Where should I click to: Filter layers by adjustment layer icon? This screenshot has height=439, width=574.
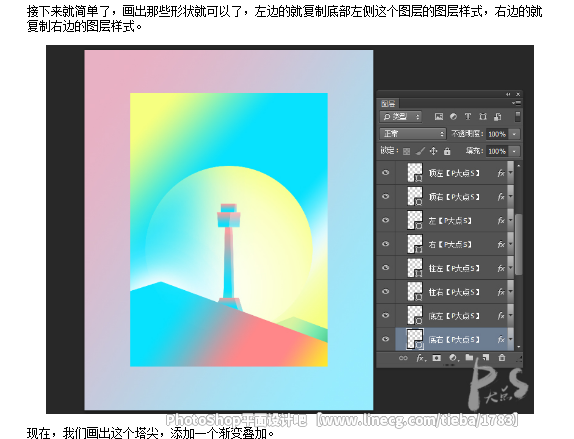click(x=453, y=116)
